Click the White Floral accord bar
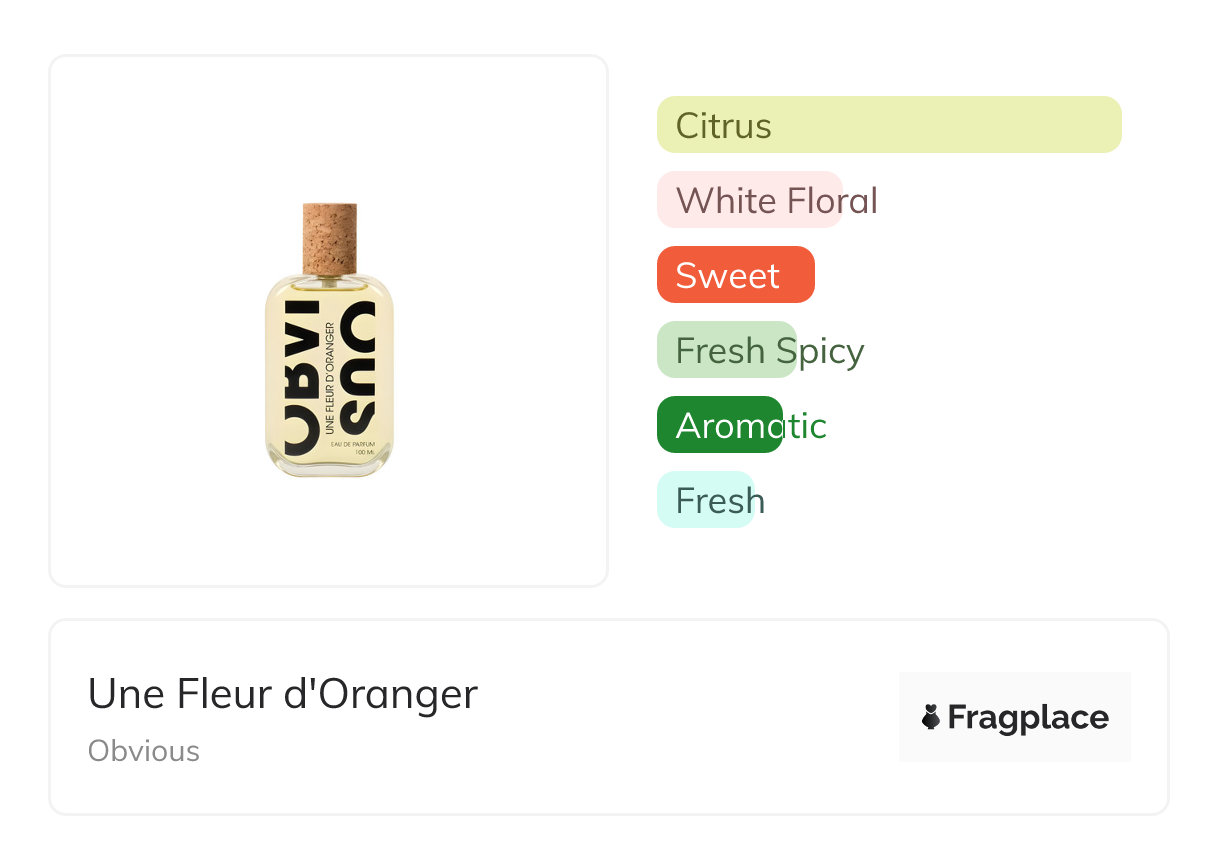The height and width of the screenshot is (864, 1218). click(749, 200)
